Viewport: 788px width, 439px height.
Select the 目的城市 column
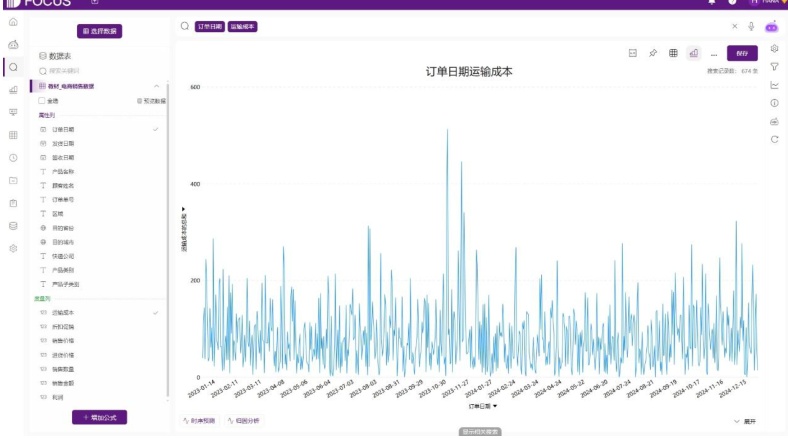(63, 242)
